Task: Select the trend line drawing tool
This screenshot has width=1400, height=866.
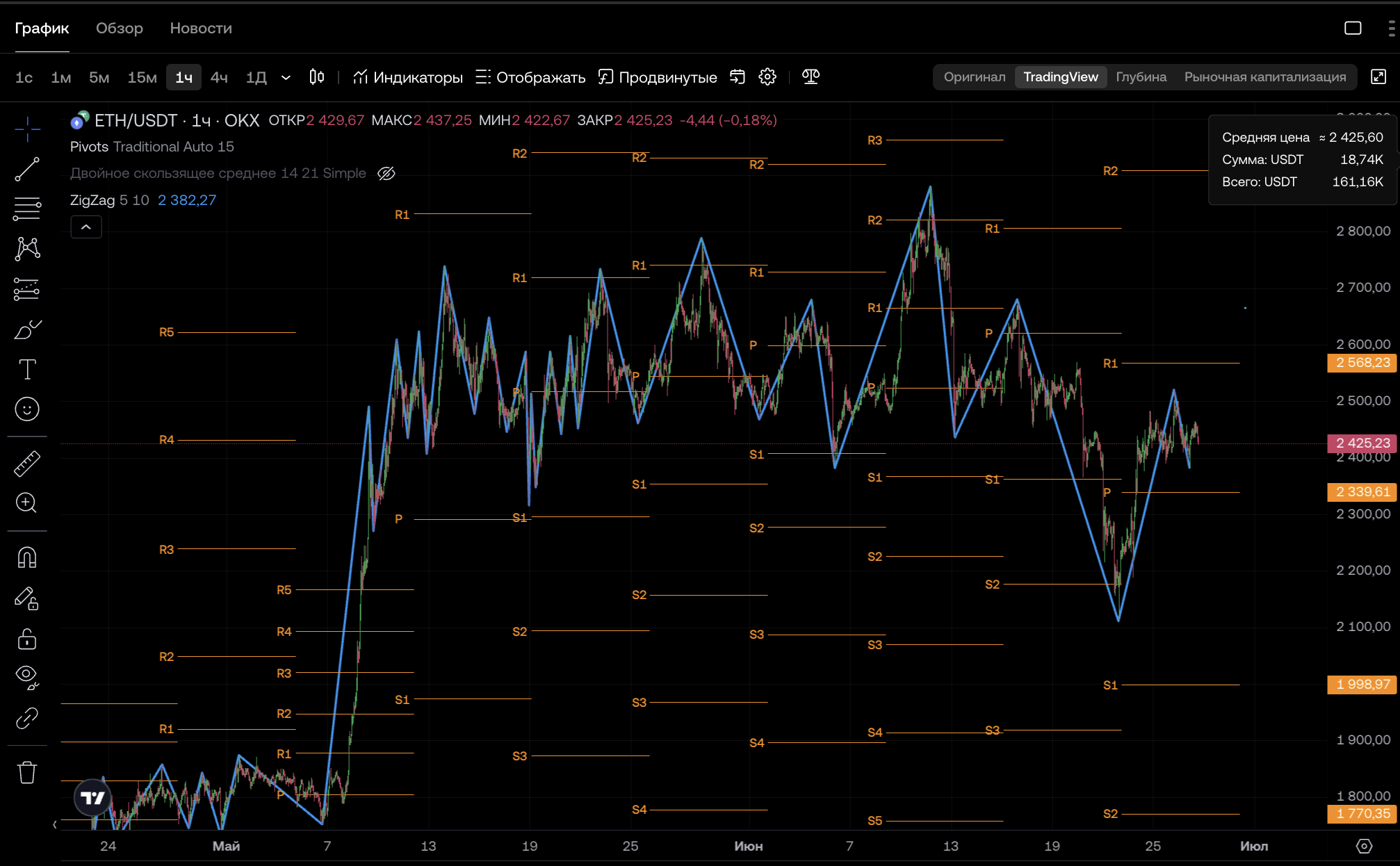Action: (27, 169)
